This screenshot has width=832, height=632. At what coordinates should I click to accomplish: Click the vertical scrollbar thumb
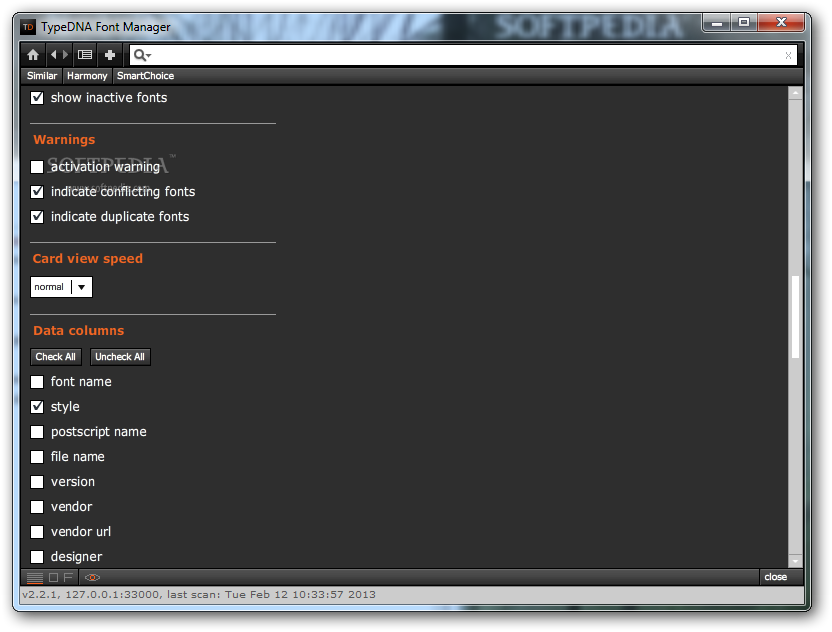point(795,317)
